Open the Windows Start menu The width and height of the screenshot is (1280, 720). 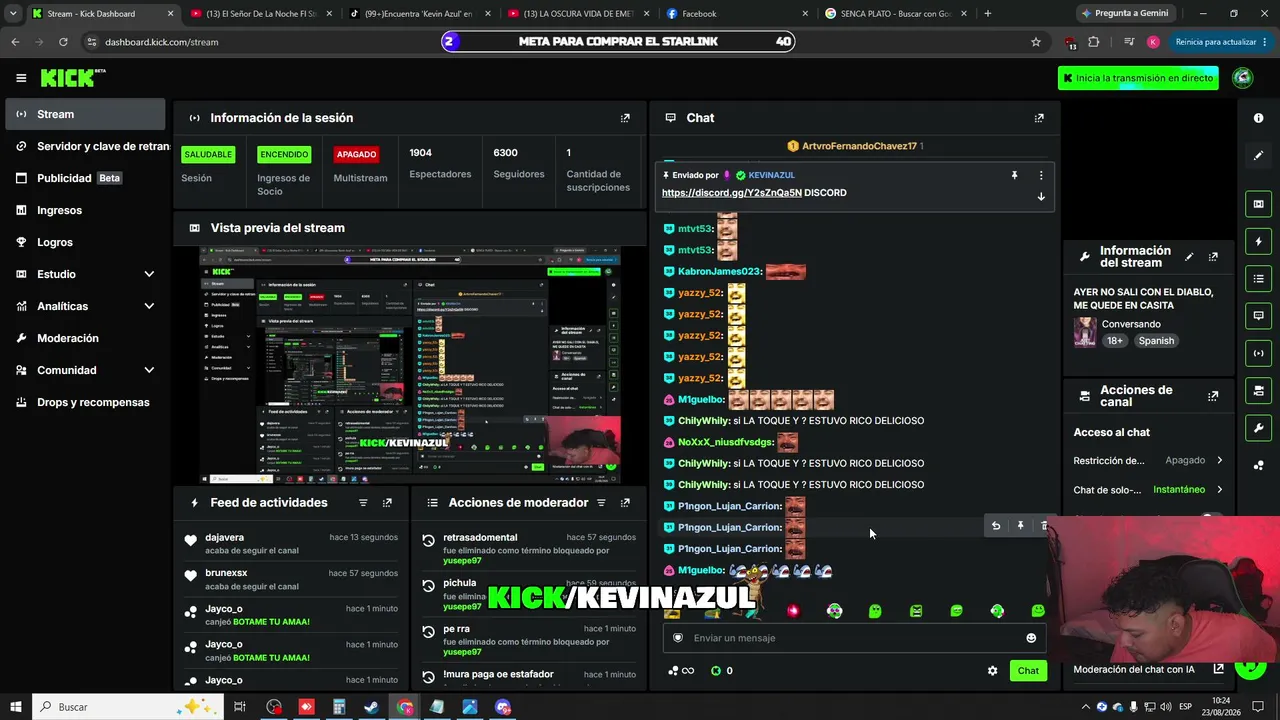click(16, 707)
